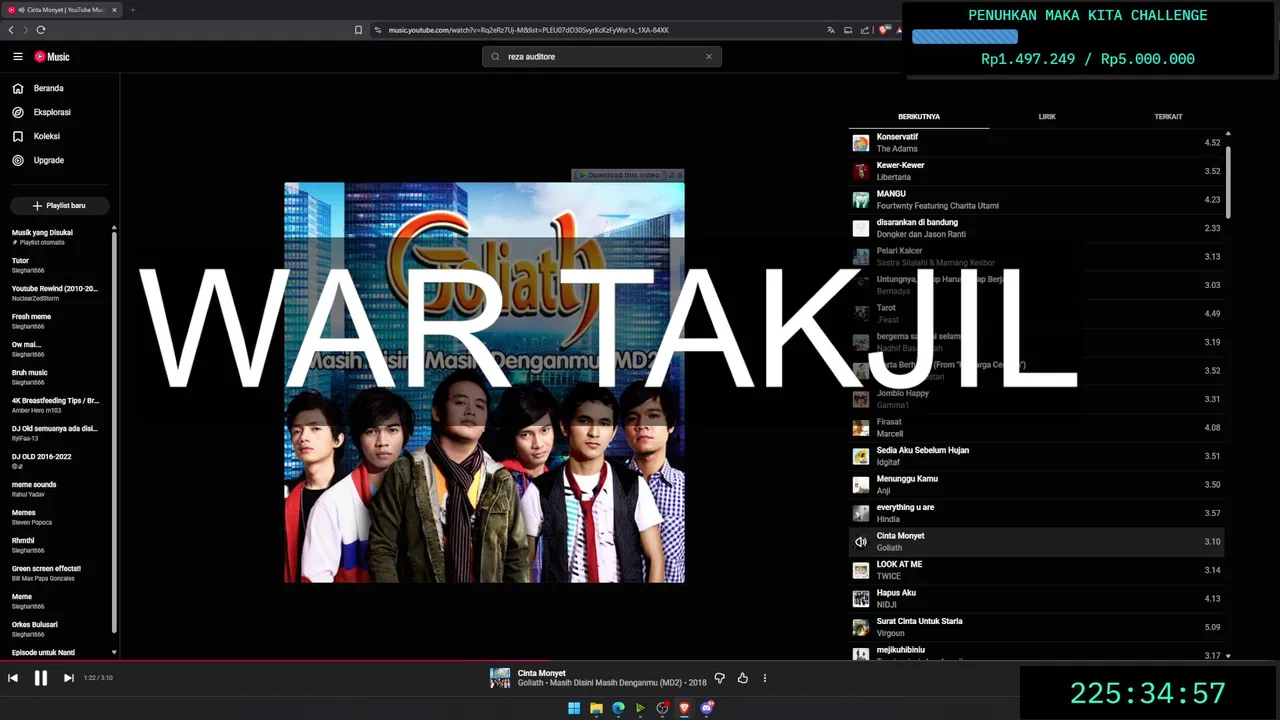Create a new playlist with Playlist baru
Viewport: 1280px width, 720px height.
59,205
